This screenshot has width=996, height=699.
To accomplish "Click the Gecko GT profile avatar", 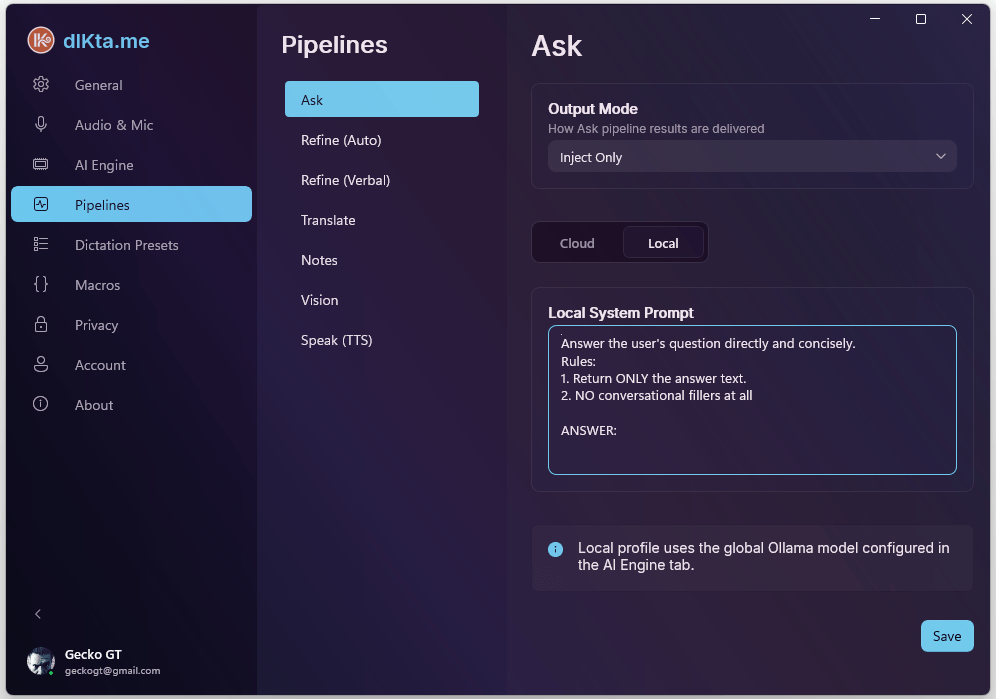I will [41, 661].
